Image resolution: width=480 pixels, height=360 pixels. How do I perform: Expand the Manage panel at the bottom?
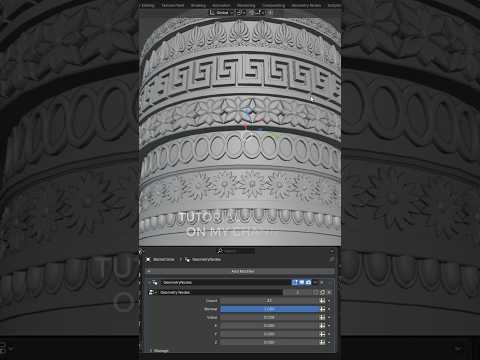coord(159,351)
